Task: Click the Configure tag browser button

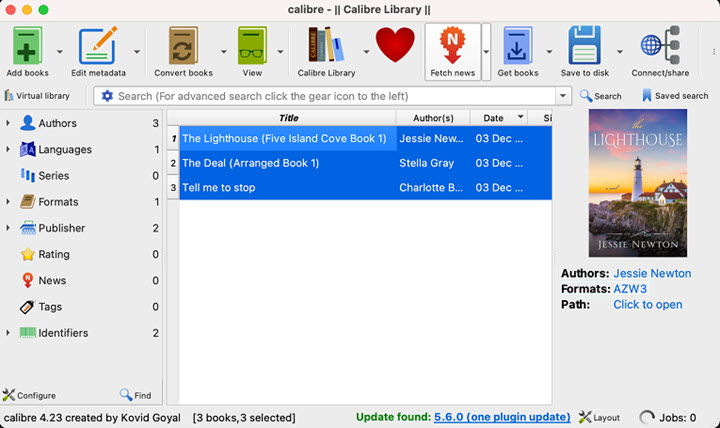Action: click(29, 395)
